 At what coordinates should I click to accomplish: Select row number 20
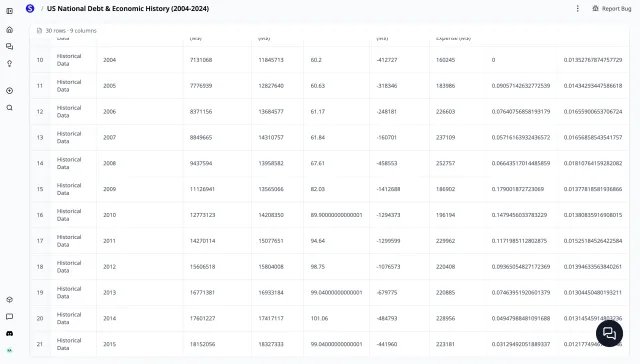[40, 318]
